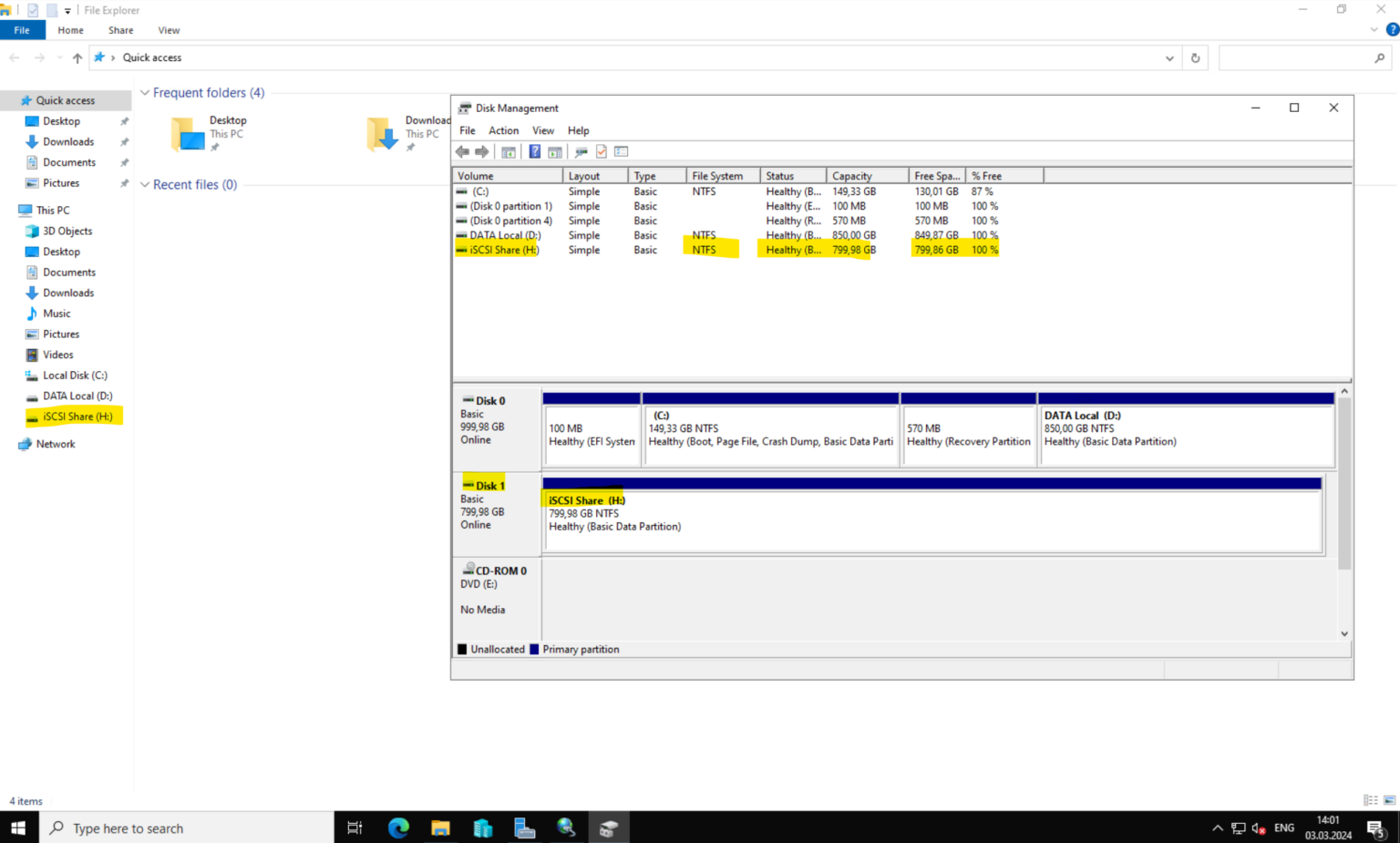Click the network icon in the system tray
The image size is (1400, 843).
(1238, 828)
